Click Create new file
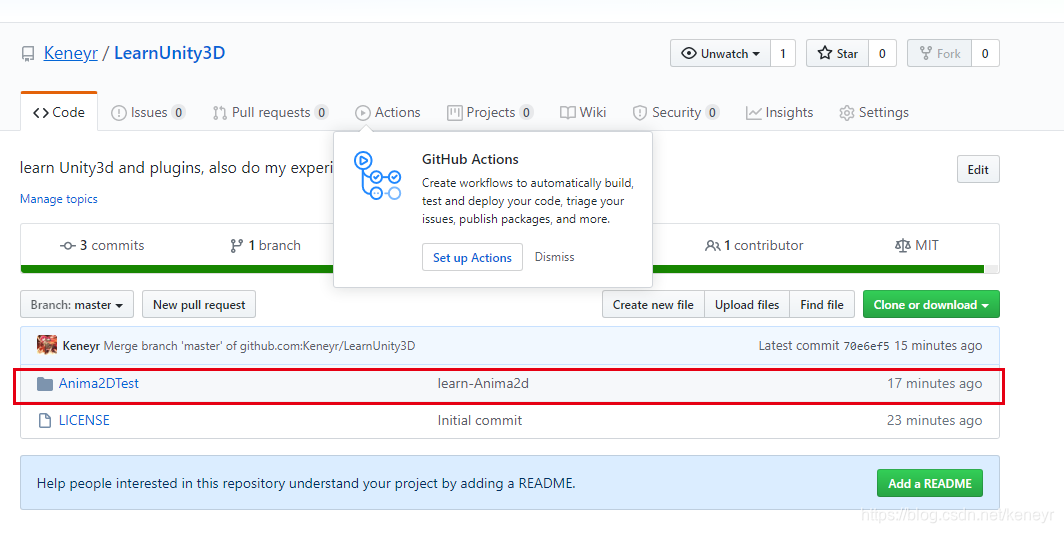This screenshot has width=1064, height=533. pyautogui.click(x=653, y=305)
